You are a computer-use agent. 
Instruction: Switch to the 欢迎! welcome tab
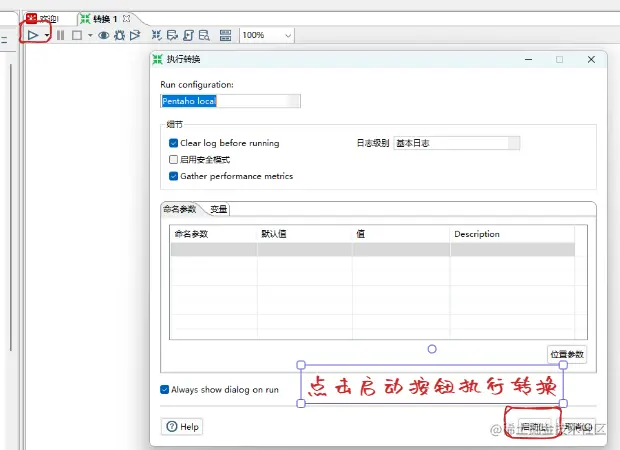pos(43,19)
